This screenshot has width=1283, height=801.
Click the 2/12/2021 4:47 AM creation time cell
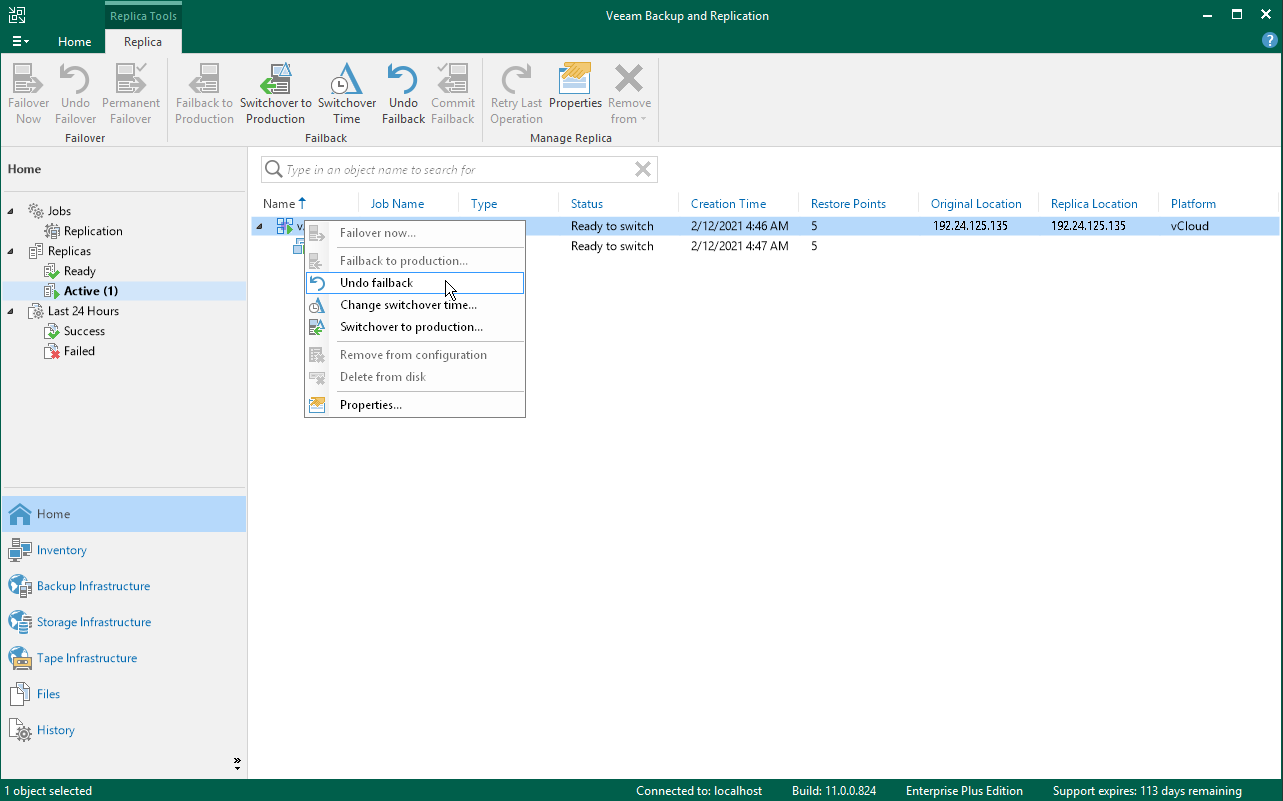[x=739, y=246]
